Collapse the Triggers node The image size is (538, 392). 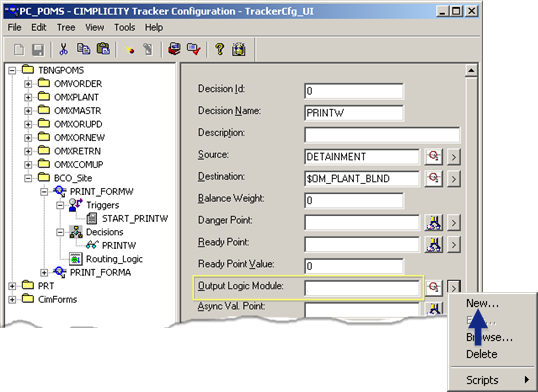60,205
